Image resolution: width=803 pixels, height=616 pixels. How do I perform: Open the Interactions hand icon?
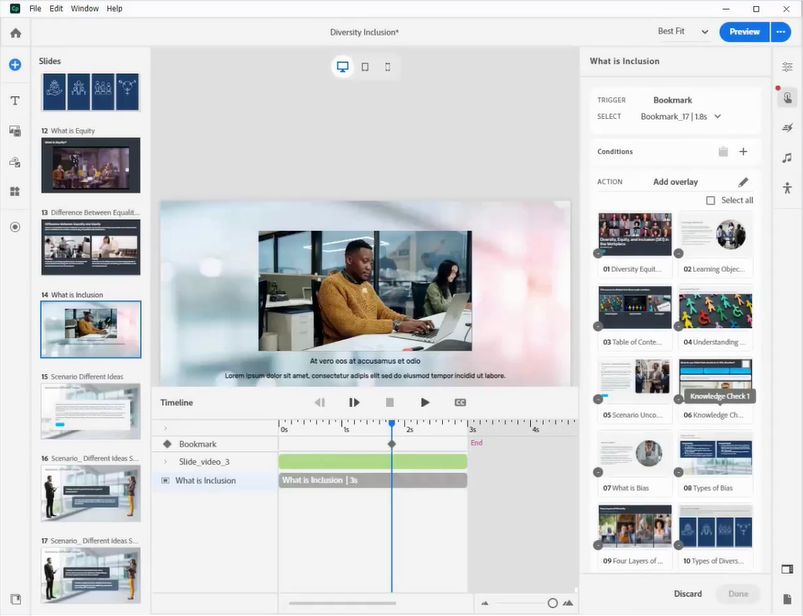click(x=787, y=97)
